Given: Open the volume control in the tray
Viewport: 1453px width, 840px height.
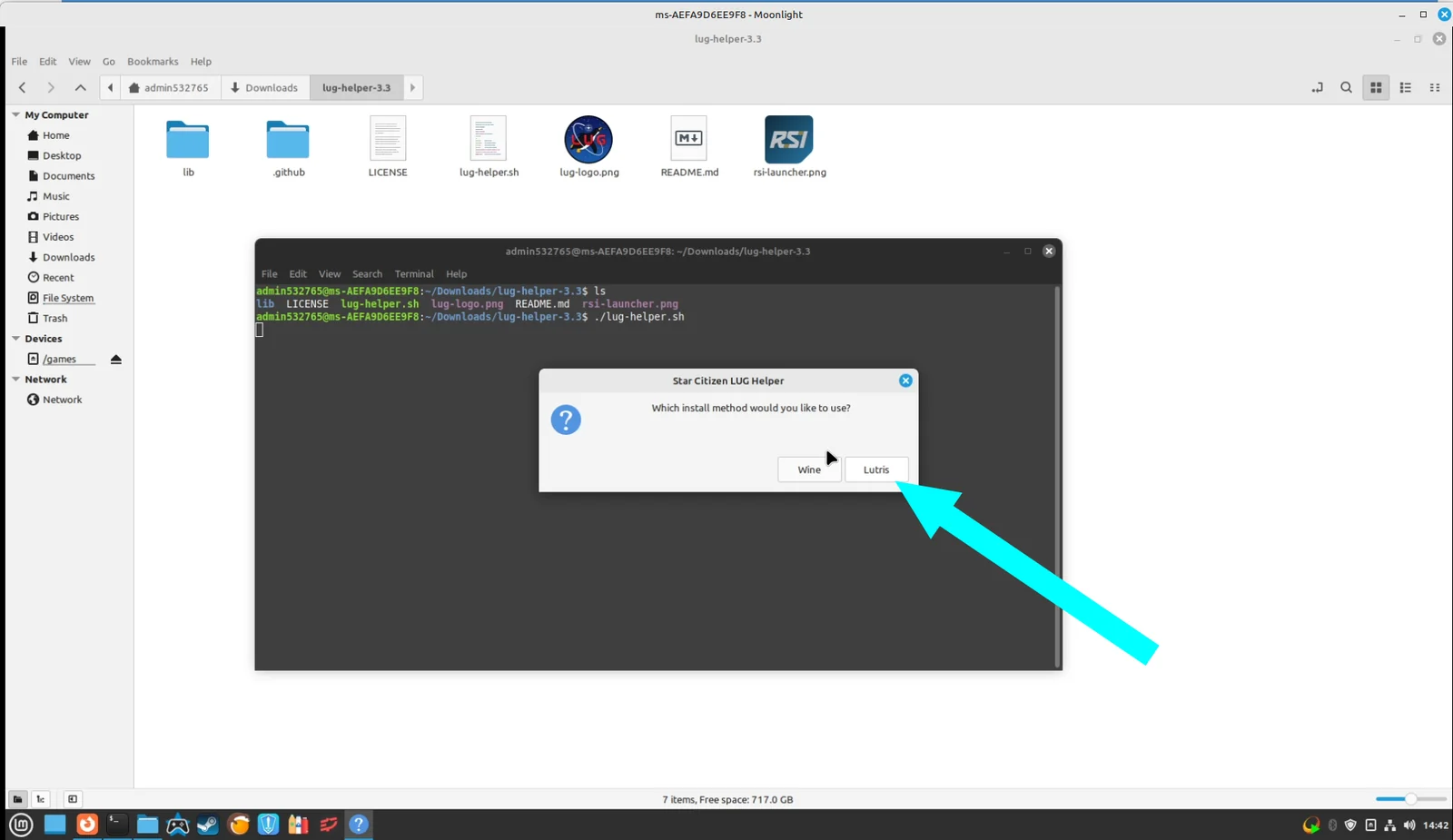Looking at the screenshot, I should 1409,825.
